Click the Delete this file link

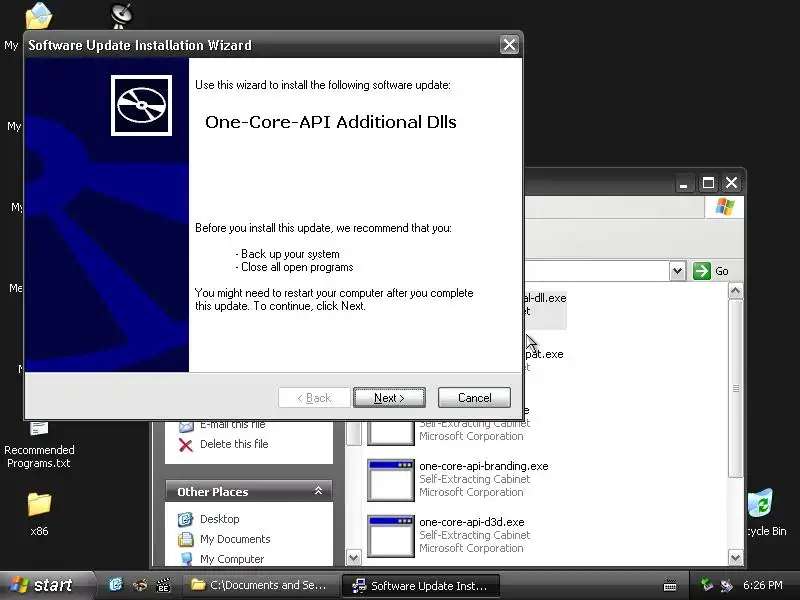(x=223, y=444)
